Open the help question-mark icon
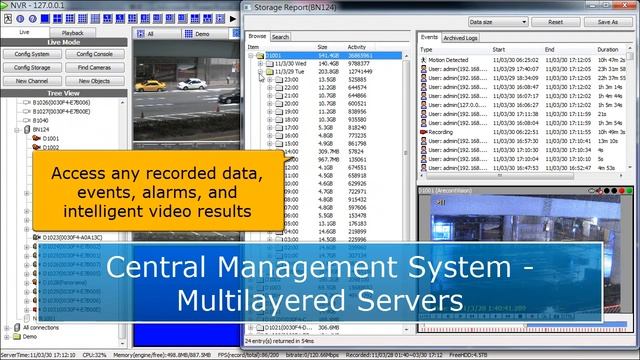The image size is (640, 360). [x=33, y=19]
